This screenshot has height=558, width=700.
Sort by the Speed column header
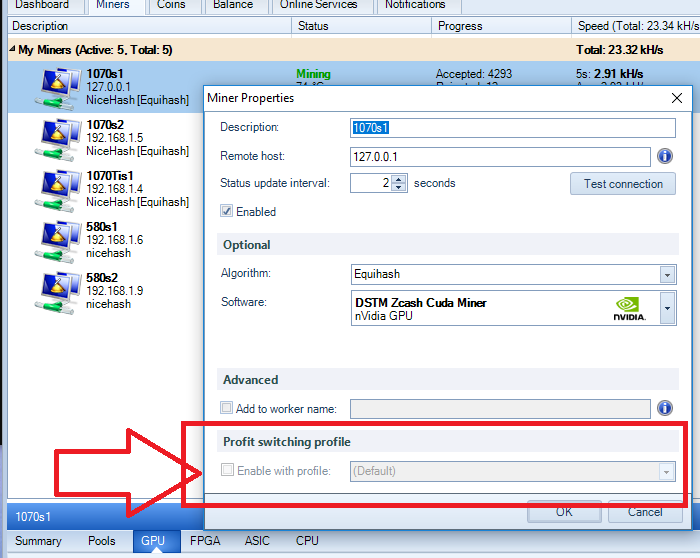coord(636,26)
